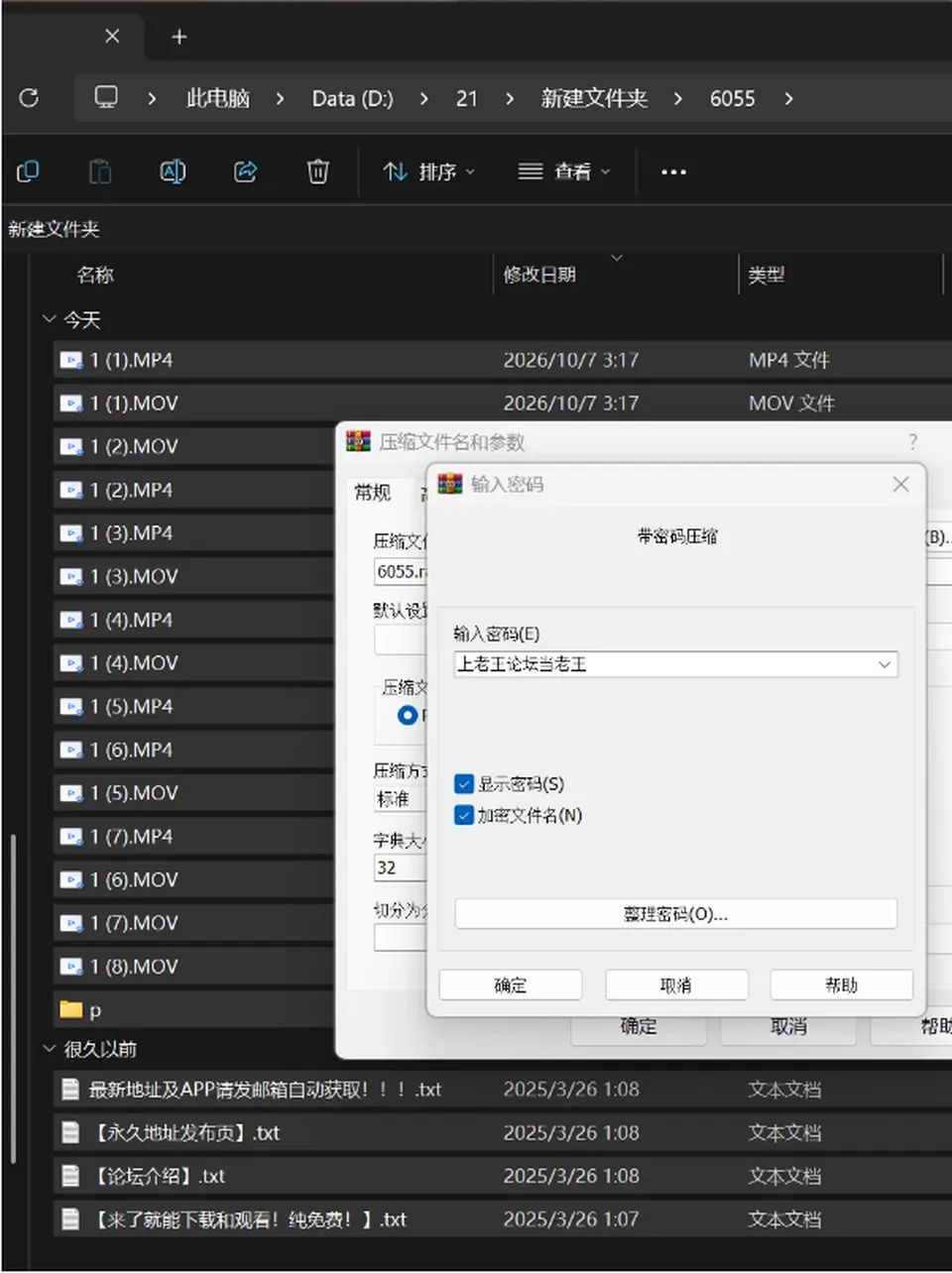
Task: Click the share icon in Explorer toolbar
Action: 245,172
